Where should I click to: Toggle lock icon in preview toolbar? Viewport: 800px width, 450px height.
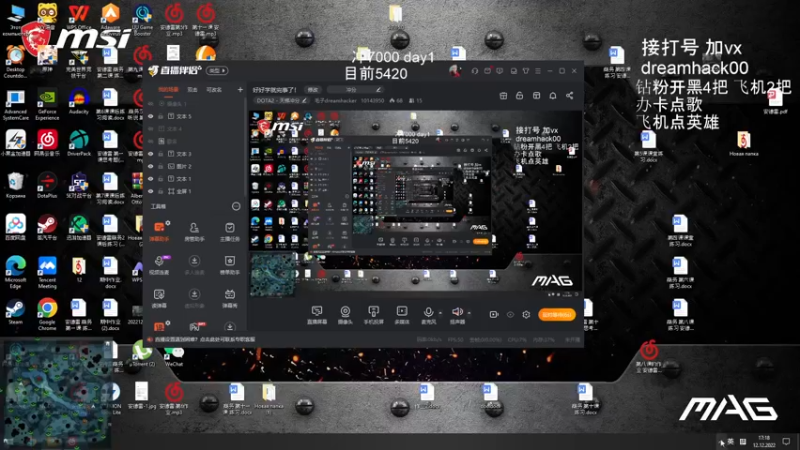tap(519, 95)
